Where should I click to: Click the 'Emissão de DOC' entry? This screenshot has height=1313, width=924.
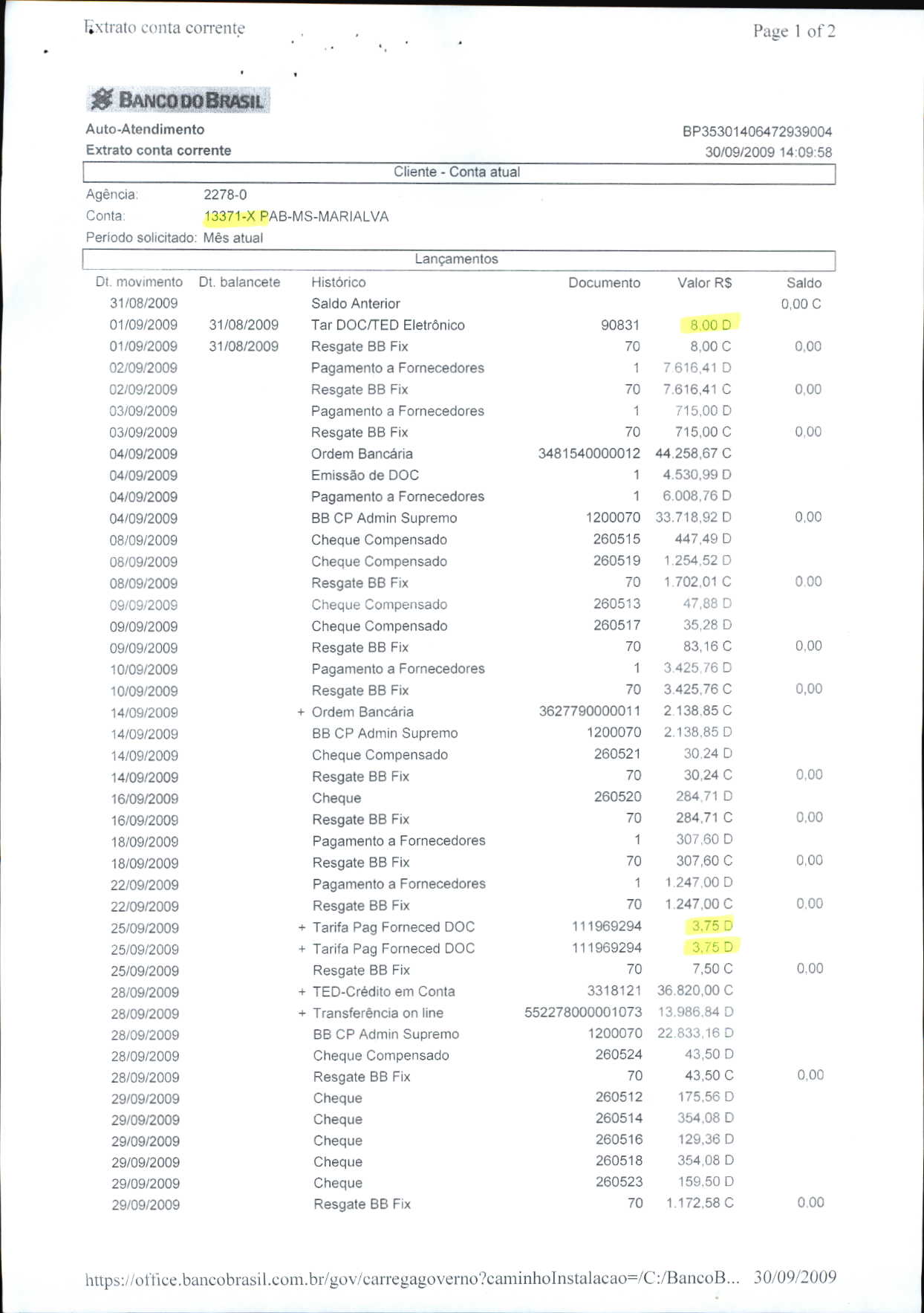pos(365,476)
